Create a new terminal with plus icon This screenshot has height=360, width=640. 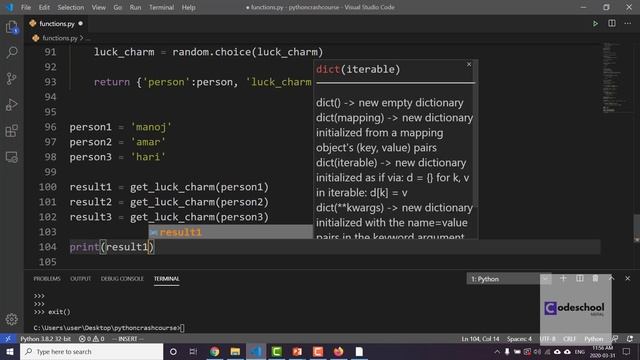[x=563, y=278]
